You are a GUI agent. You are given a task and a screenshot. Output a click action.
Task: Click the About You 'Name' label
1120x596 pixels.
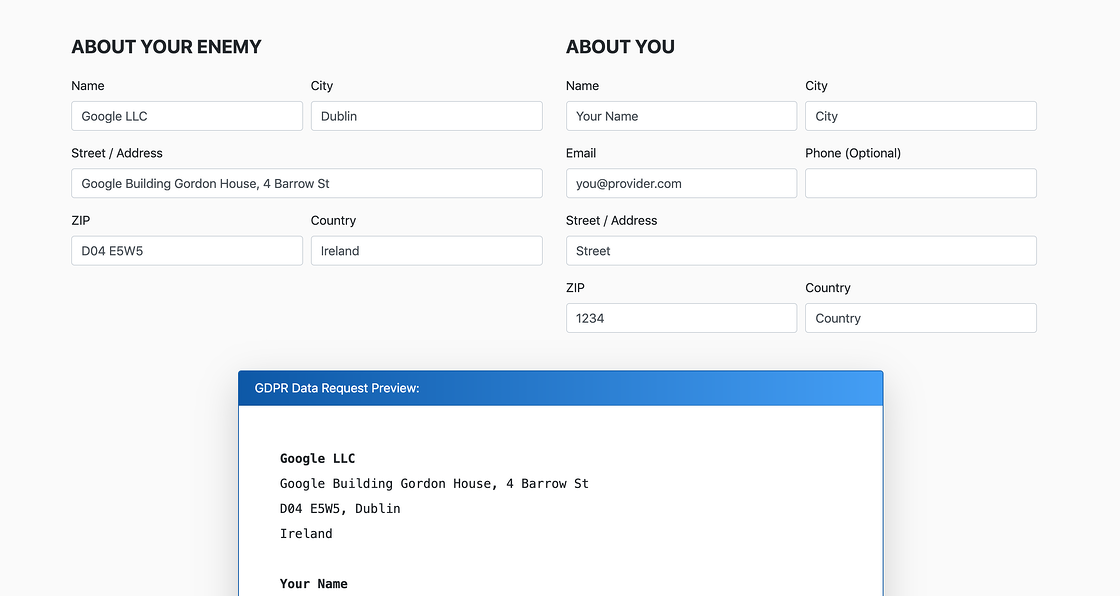coord(582,86)
